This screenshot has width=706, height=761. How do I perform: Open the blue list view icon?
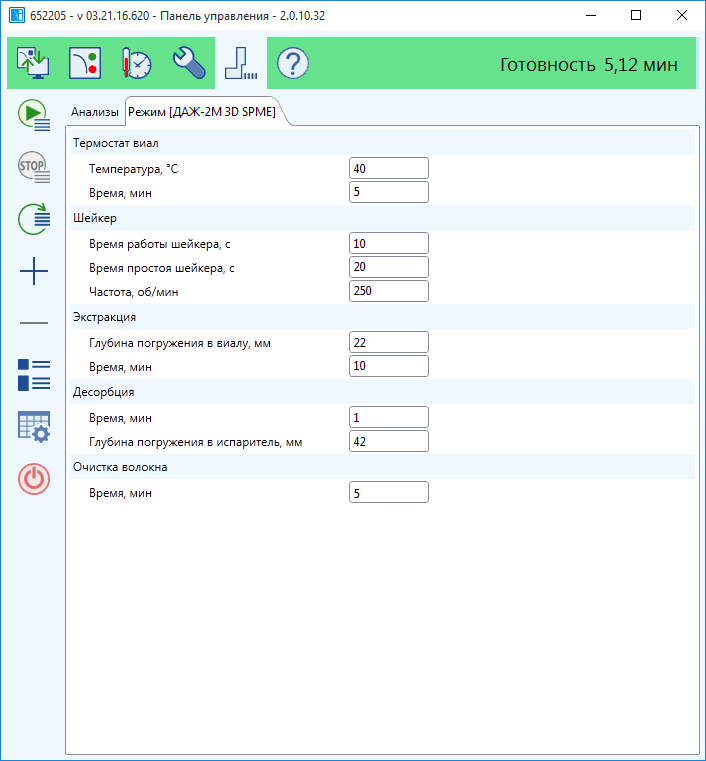point(34,375)
